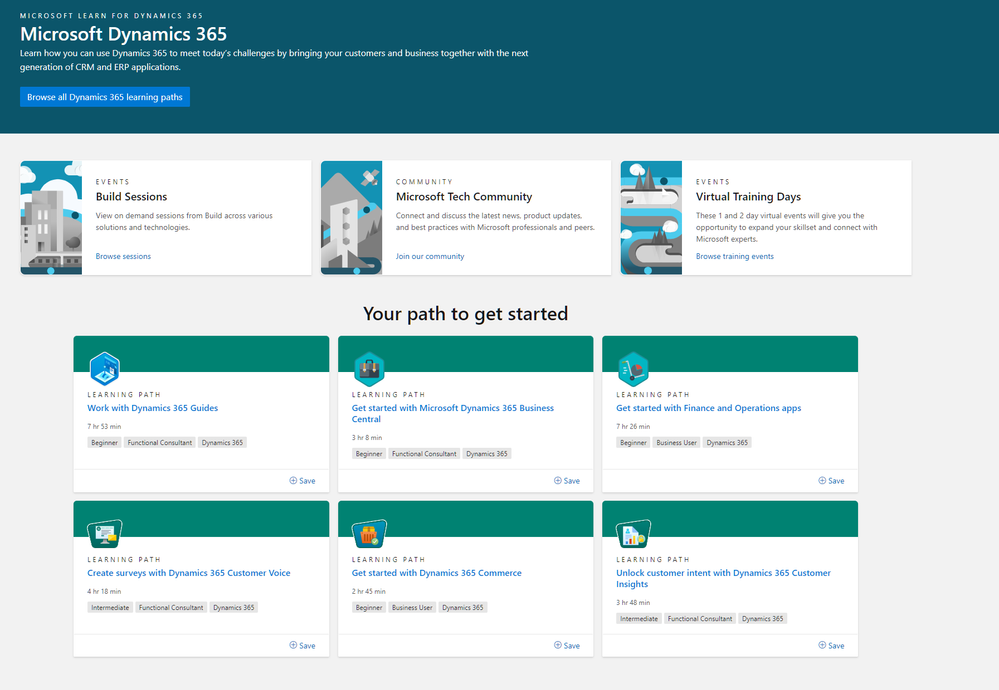Save the Finance and Operations learning path
The height and width of the screenshot is (690, 999).
831,481
